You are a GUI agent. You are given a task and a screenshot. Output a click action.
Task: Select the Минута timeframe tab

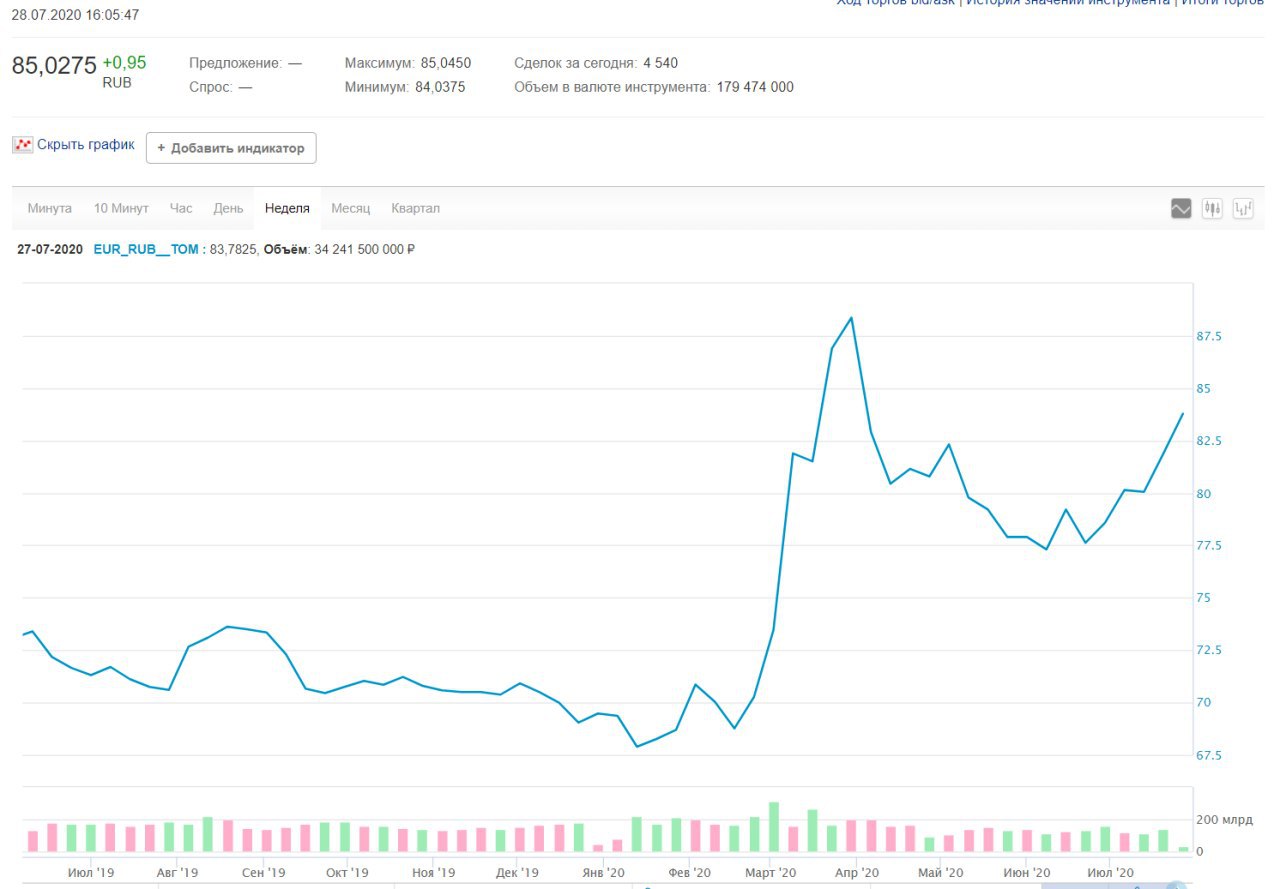click(x=50, y=209)
